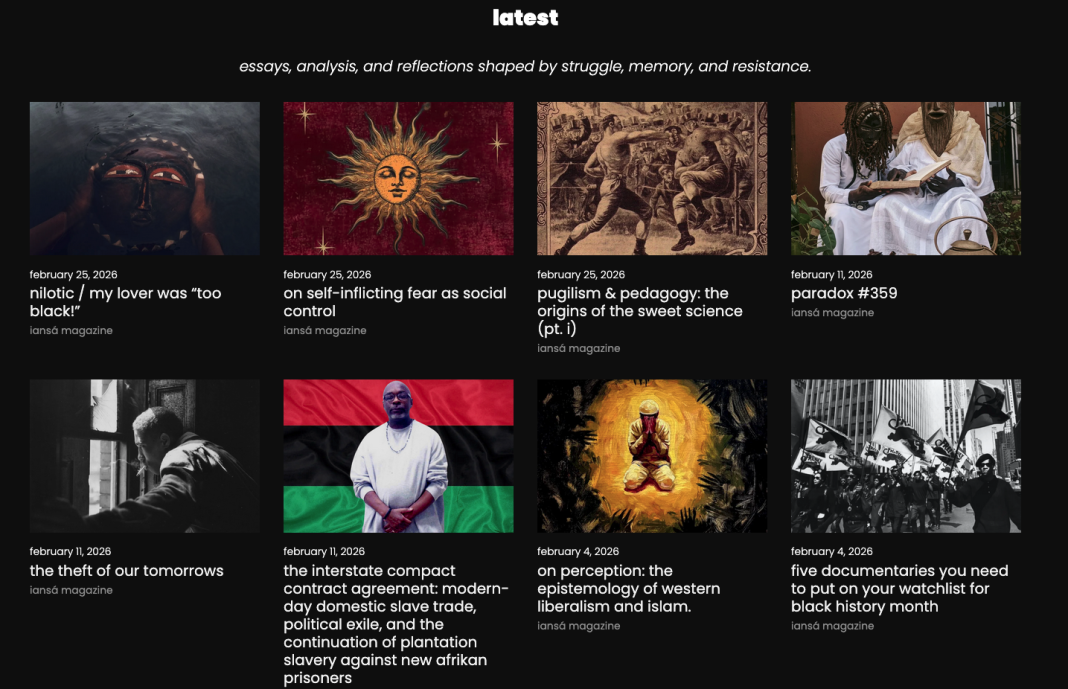Click iansá magazine author under theft of tomorrows
The height and width of the screenshot is (689, 1068).
71,590
